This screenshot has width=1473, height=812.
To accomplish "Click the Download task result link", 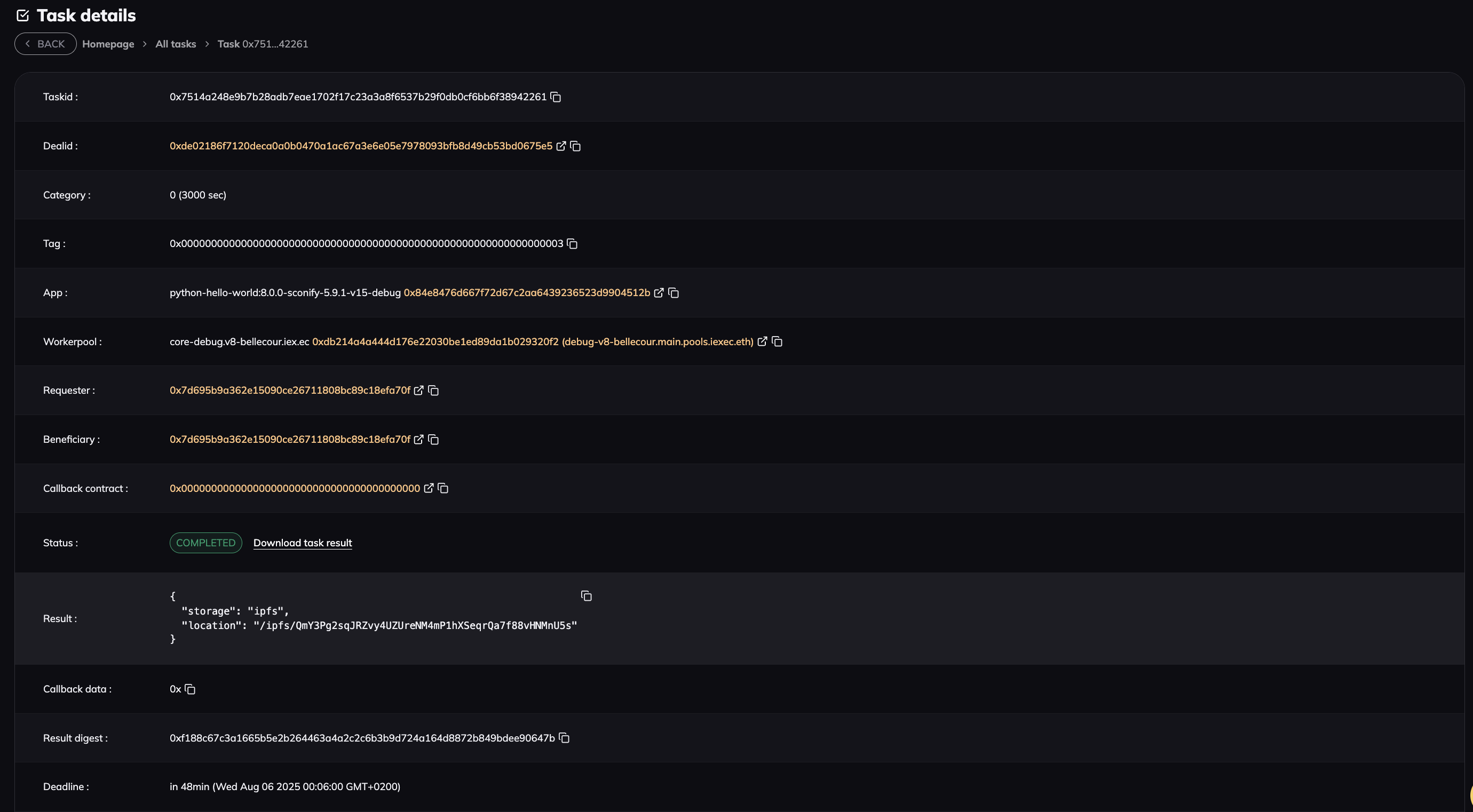I will (303, 543).
